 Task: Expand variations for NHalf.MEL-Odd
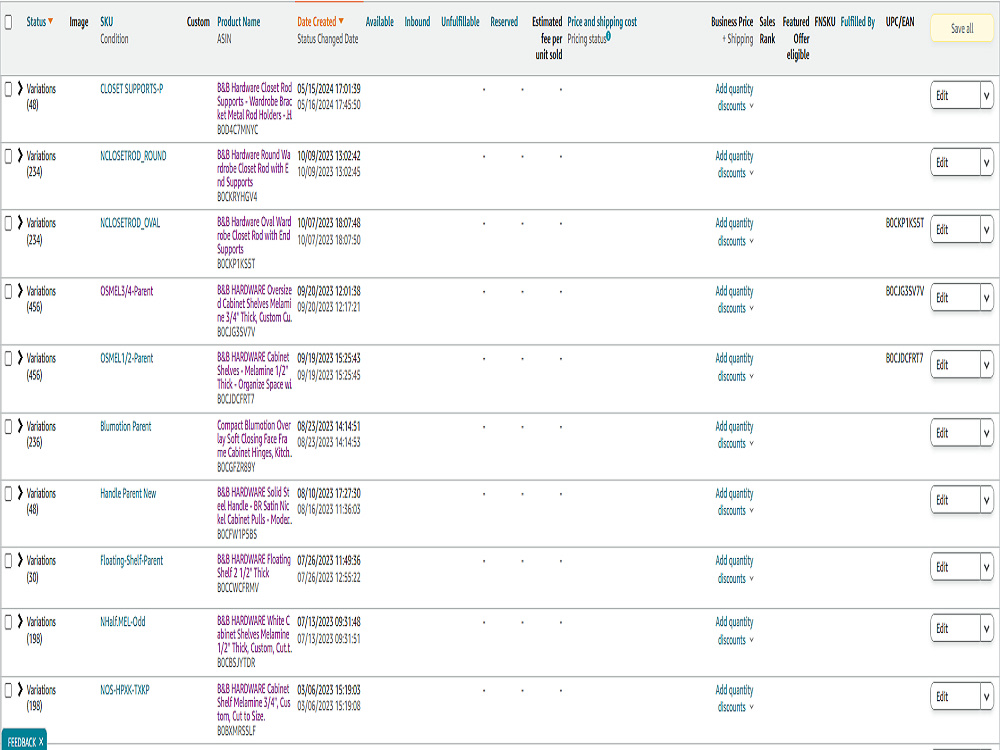pyautogui.click(x=20, y=621)
